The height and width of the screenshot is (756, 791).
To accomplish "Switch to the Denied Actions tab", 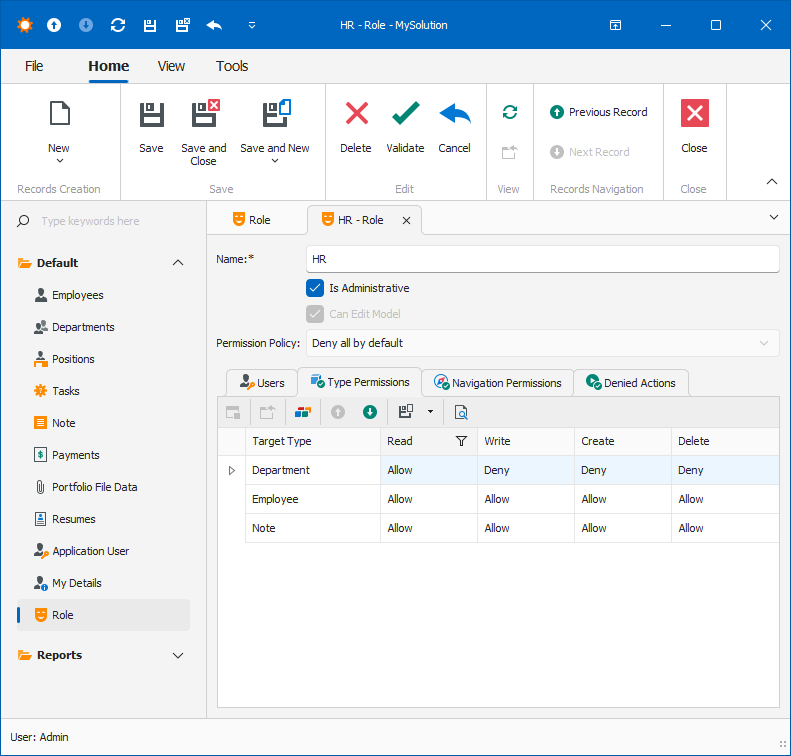I will click(x=631, y=383).
